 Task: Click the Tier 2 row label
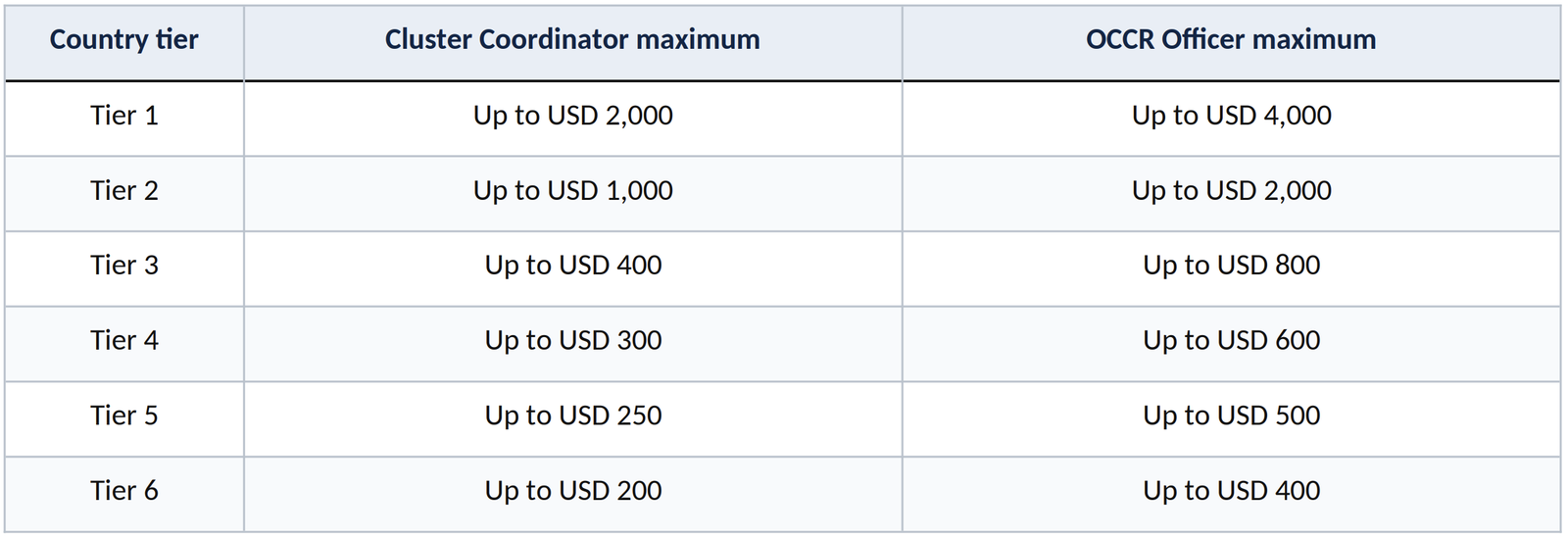pos(124,191)
